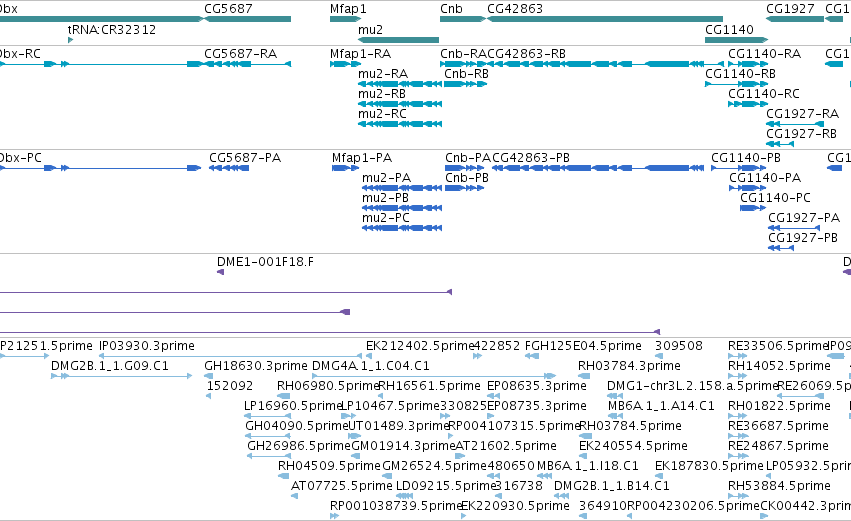Click the RH06980.5prime EST
This screenshot has width=851, height=521.
click(283, 396)
